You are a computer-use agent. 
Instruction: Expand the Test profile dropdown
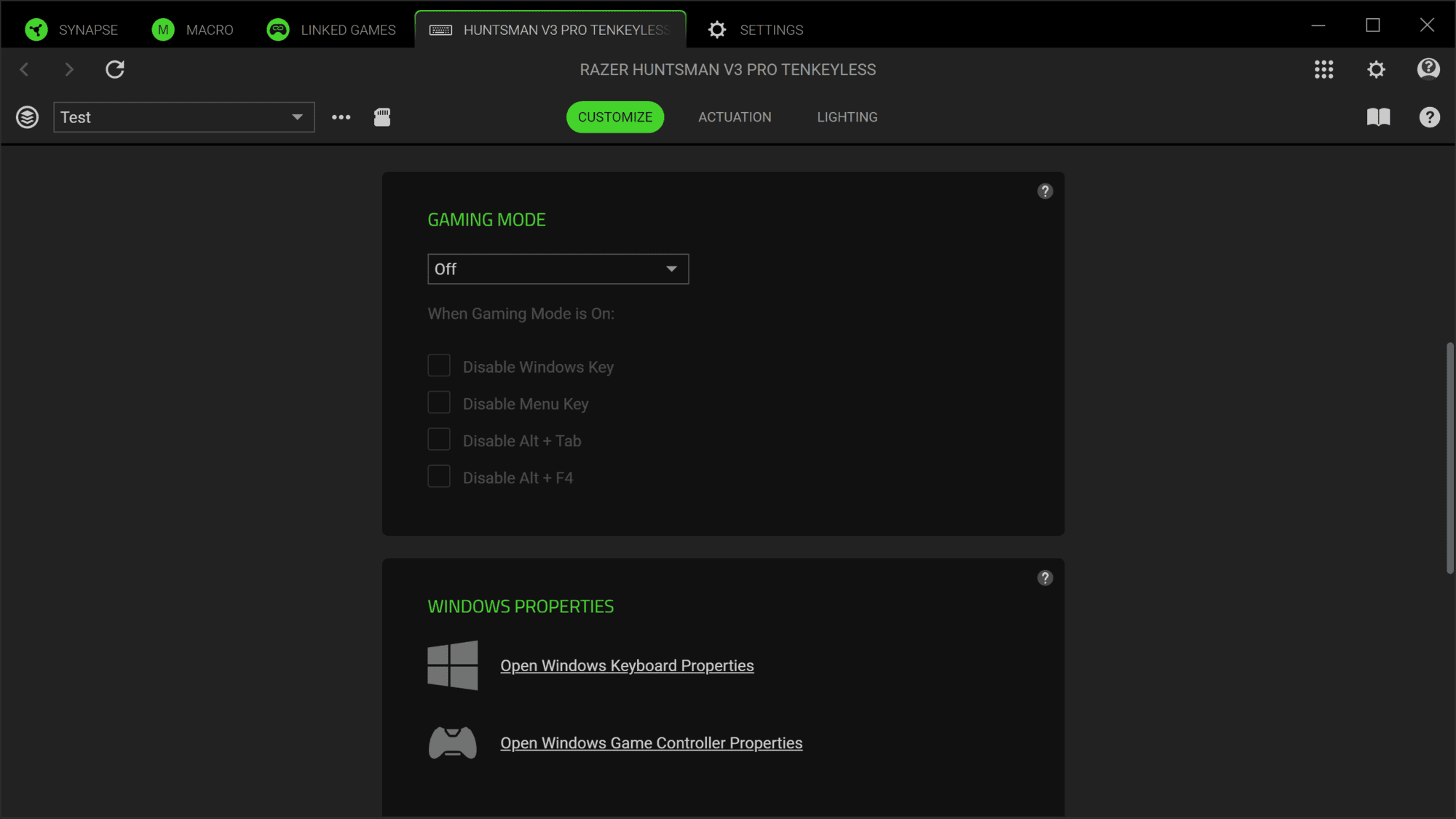[184, 117]
